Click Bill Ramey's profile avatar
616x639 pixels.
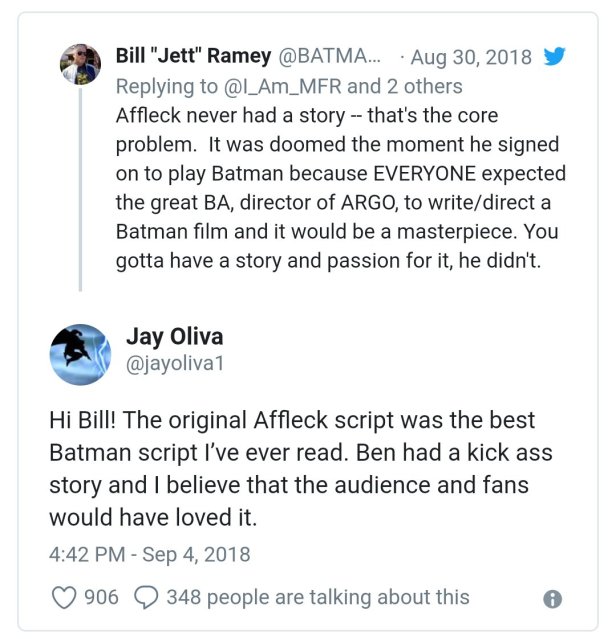tap(80, 64)
